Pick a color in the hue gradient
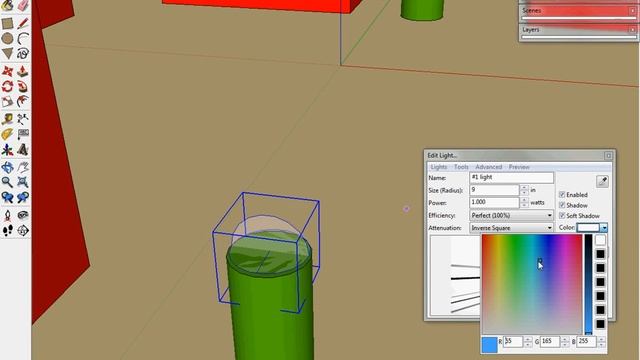The width and height of the screenshot is (640, 360). coord(532,284)
